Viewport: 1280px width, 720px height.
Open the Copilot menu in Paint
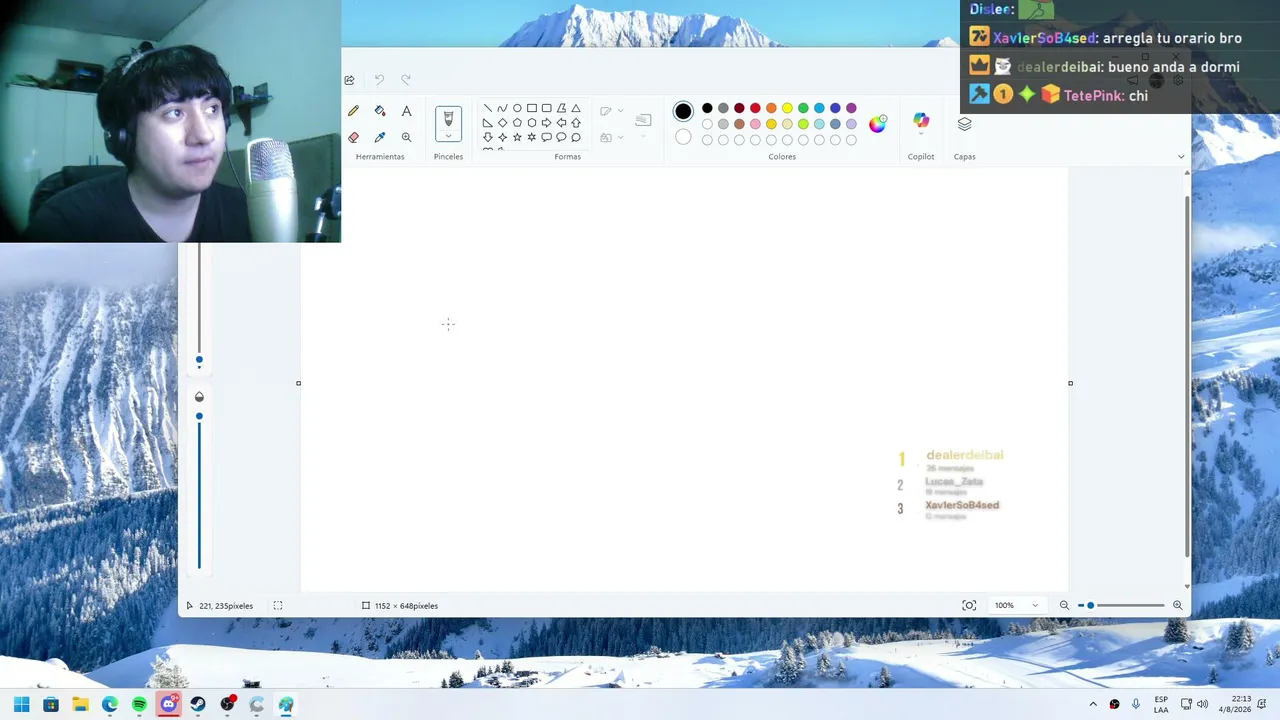(x=921, y=124)
